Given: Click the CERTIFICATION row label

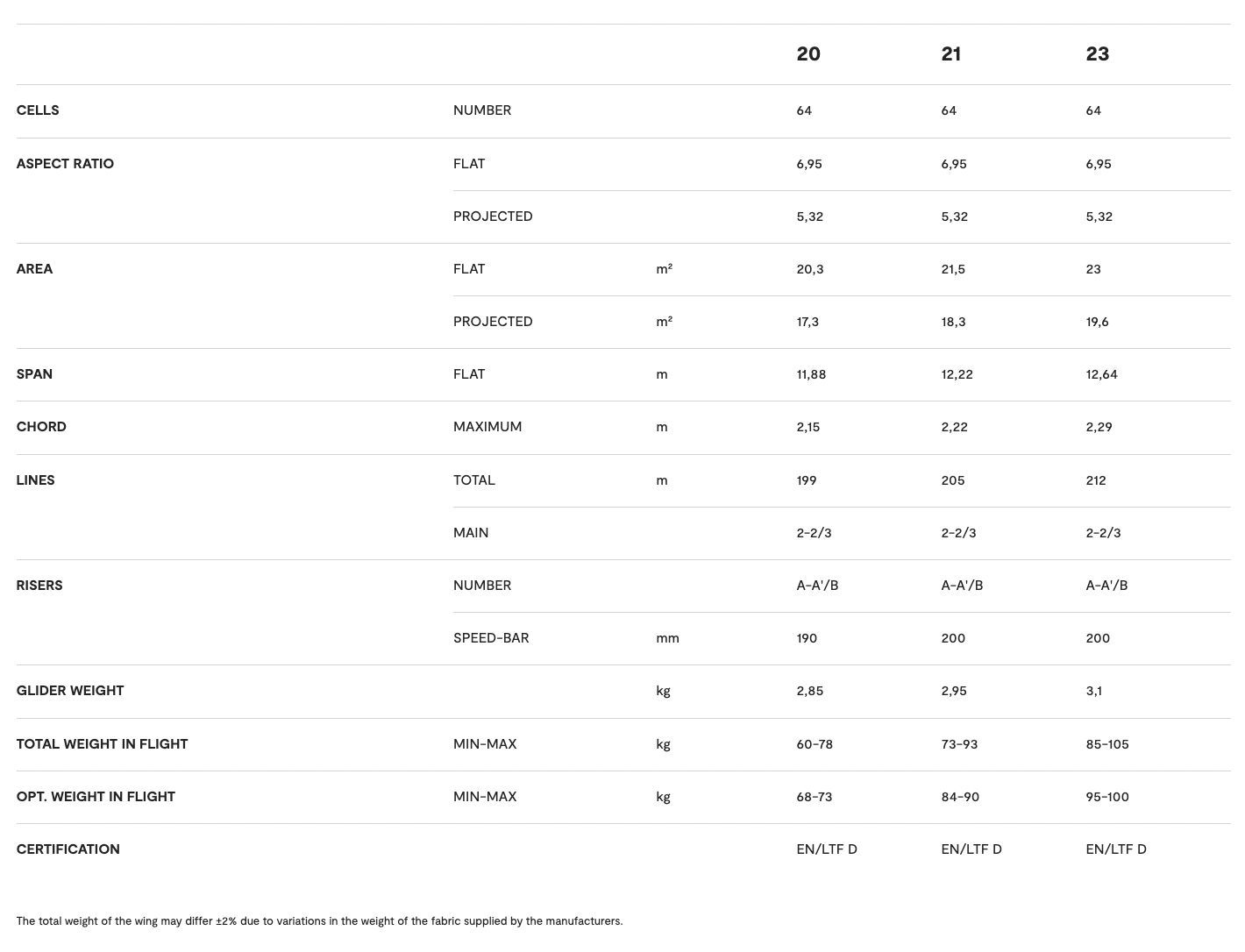Looking at the screenshot, I should (68, 849).
